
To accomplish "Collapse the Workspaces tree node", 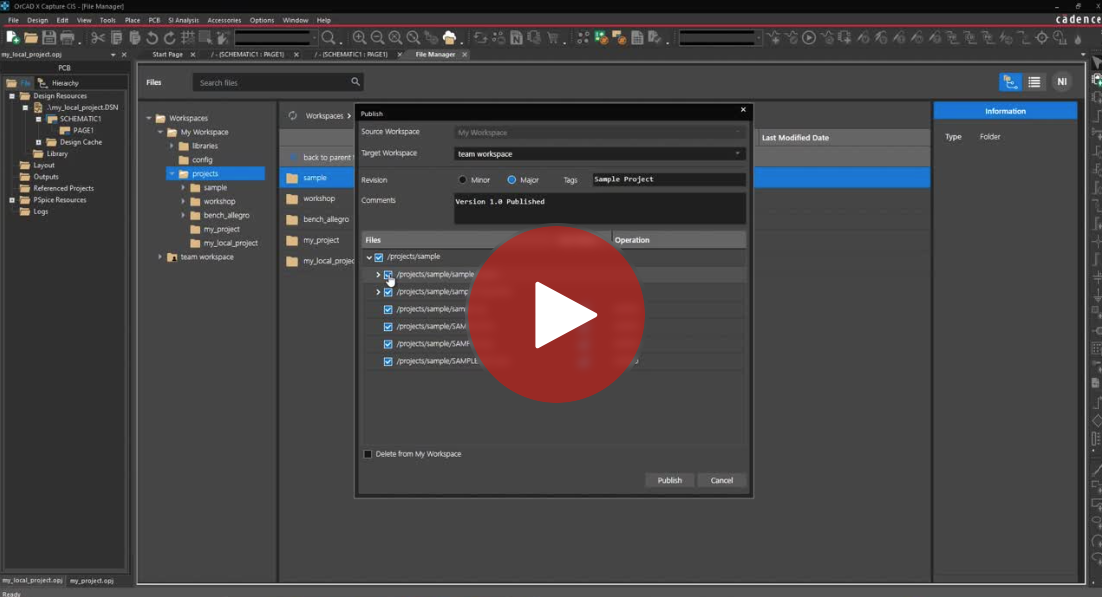I will pyautogui.click(x=149, y=118).
